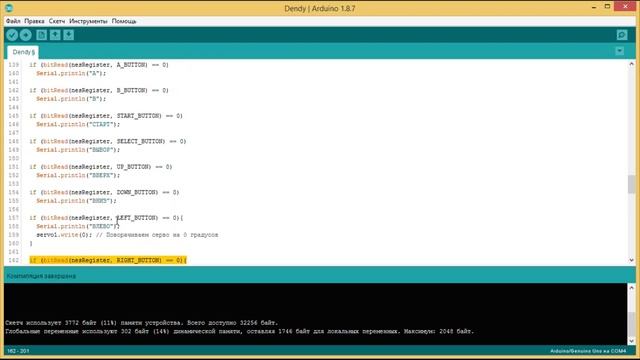Image resolution: width=640 pixels, height=360 pixels.
Task: Open a sketch with the Open icon
Action: tap(55, 35)
